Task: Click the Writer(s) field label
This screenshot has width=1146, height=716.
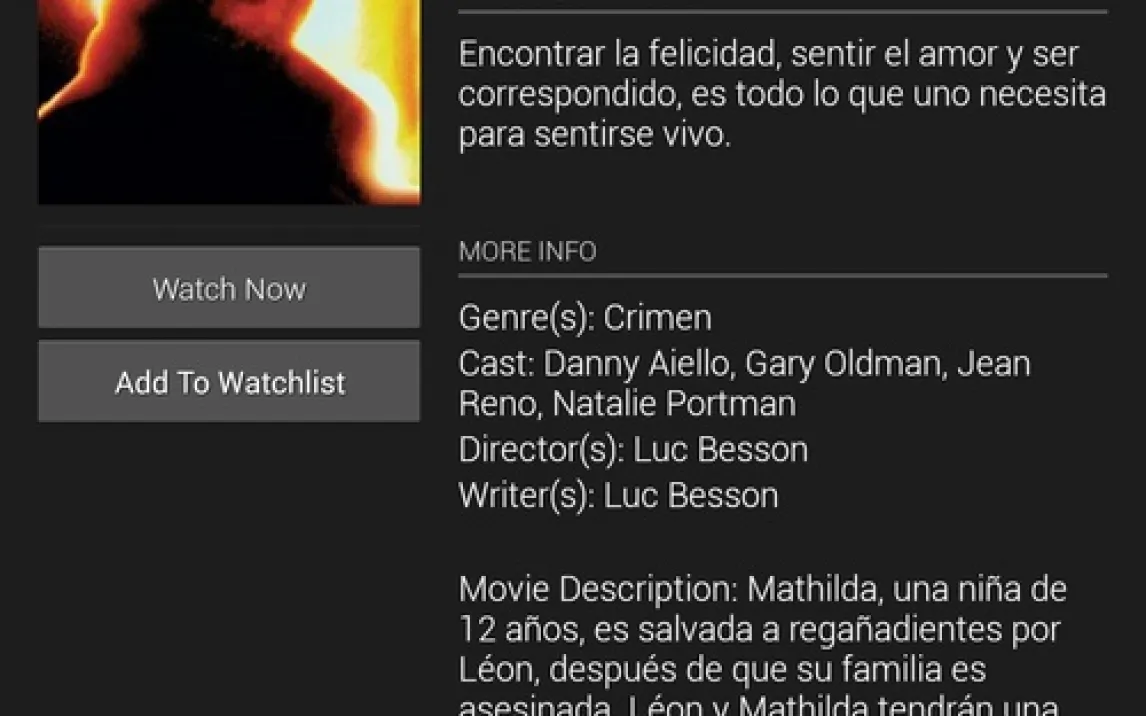Action: [526, 496]
